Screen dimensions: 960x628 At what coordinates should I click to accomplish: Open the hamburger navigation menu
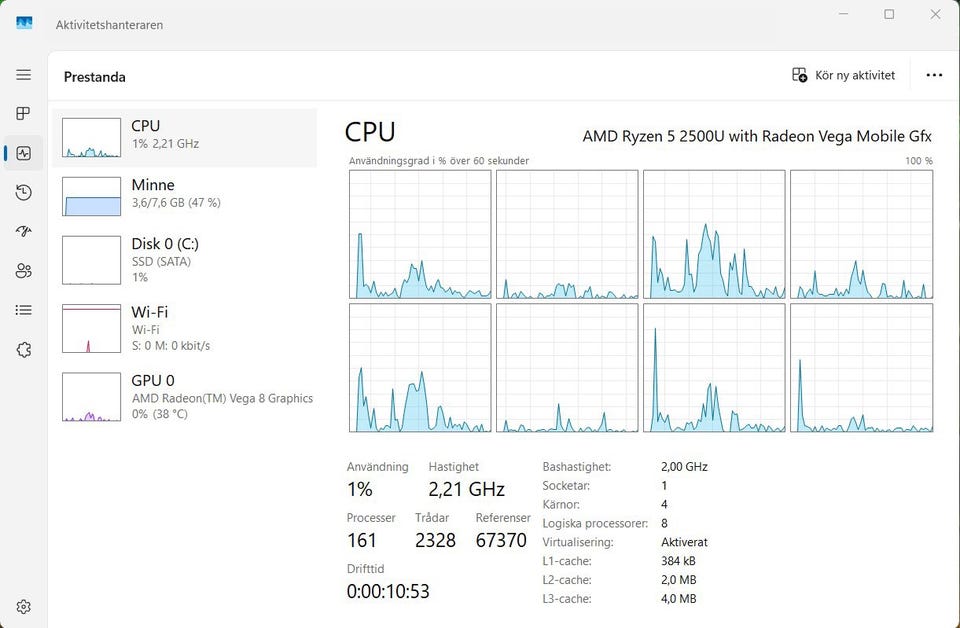24,75
